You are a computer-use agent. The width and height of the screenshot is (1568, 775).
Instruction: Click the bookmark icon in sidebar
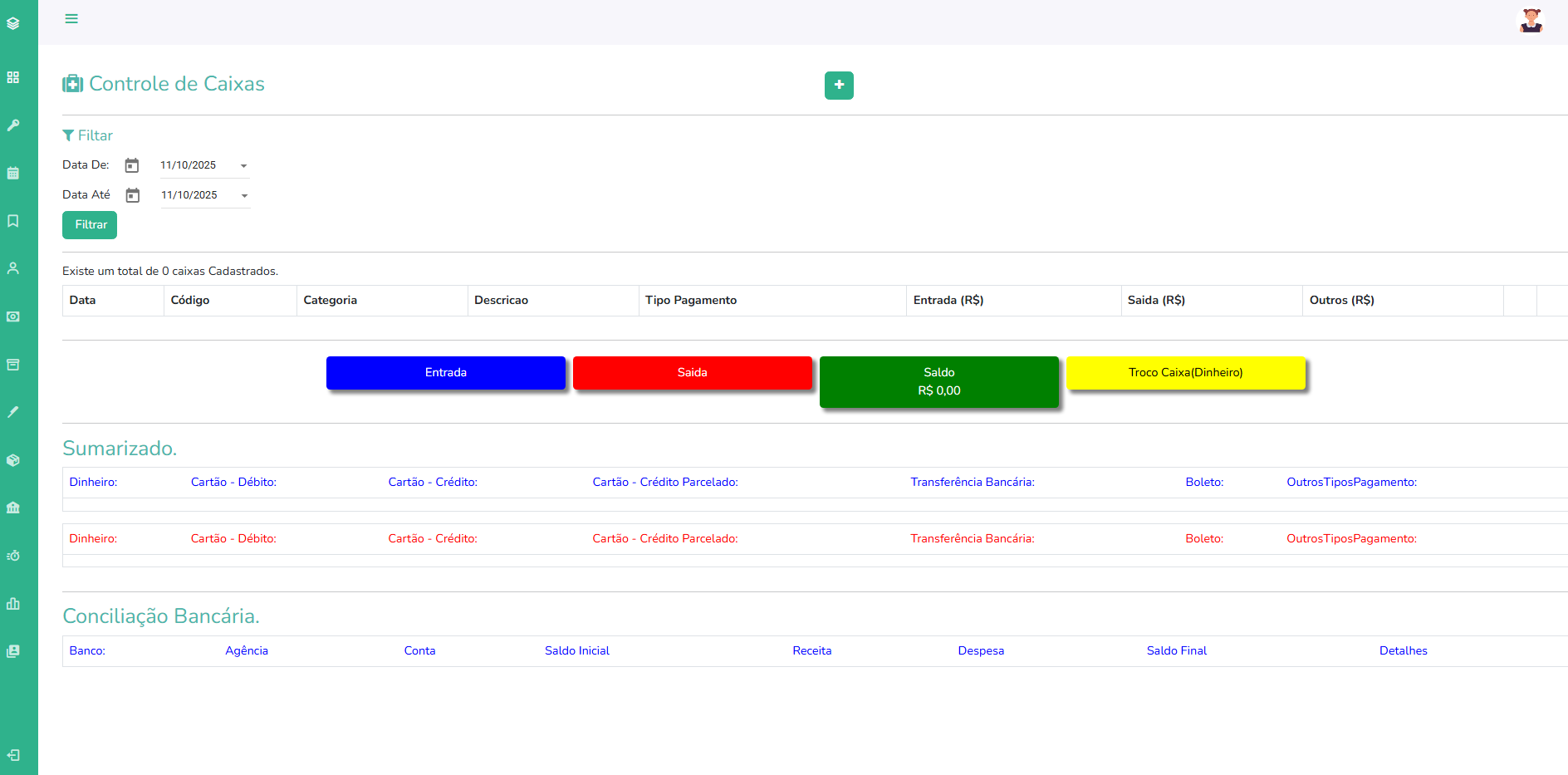coord(13,221)
